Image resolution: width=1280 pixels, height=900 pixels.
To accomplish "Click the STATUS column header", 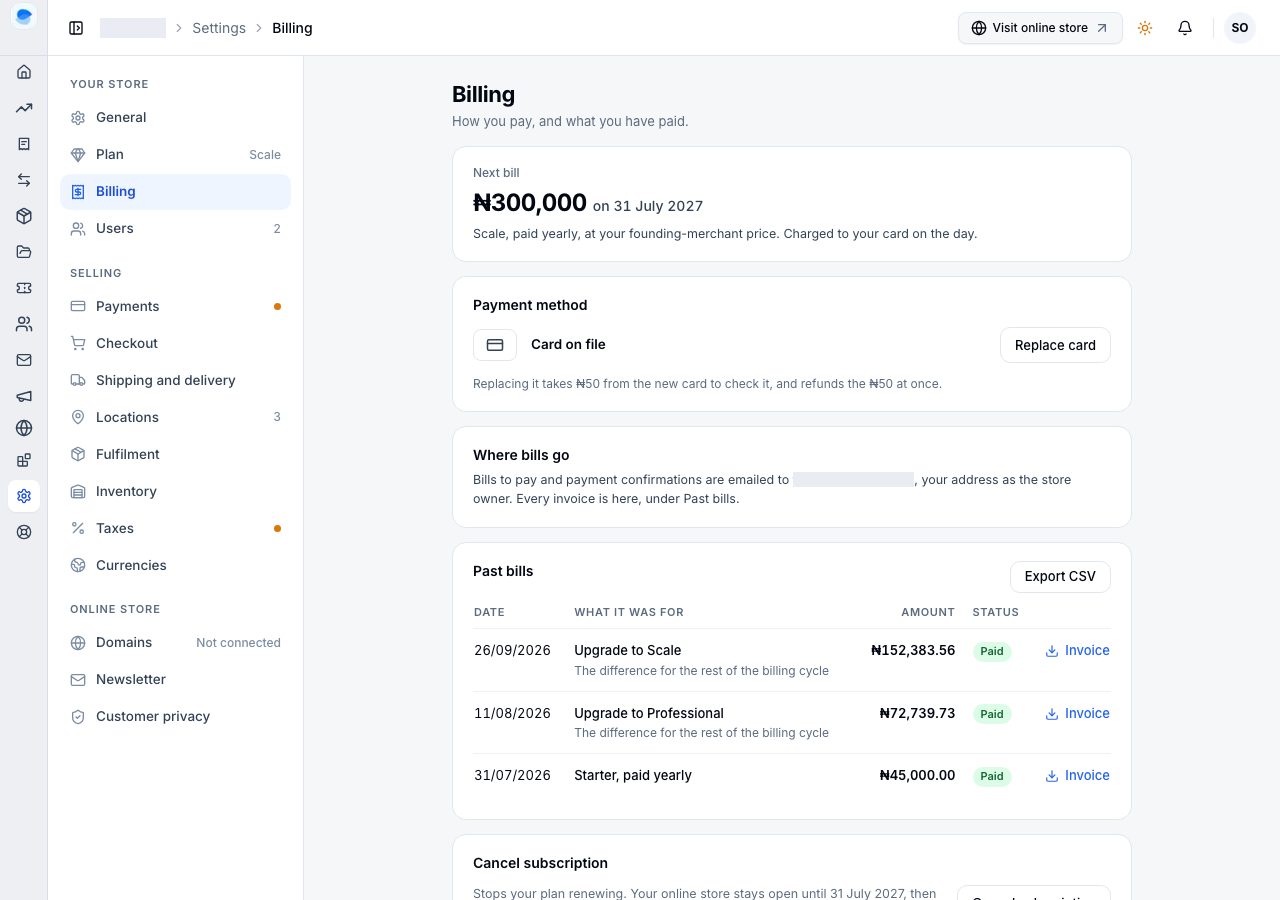I will point(996,612).
